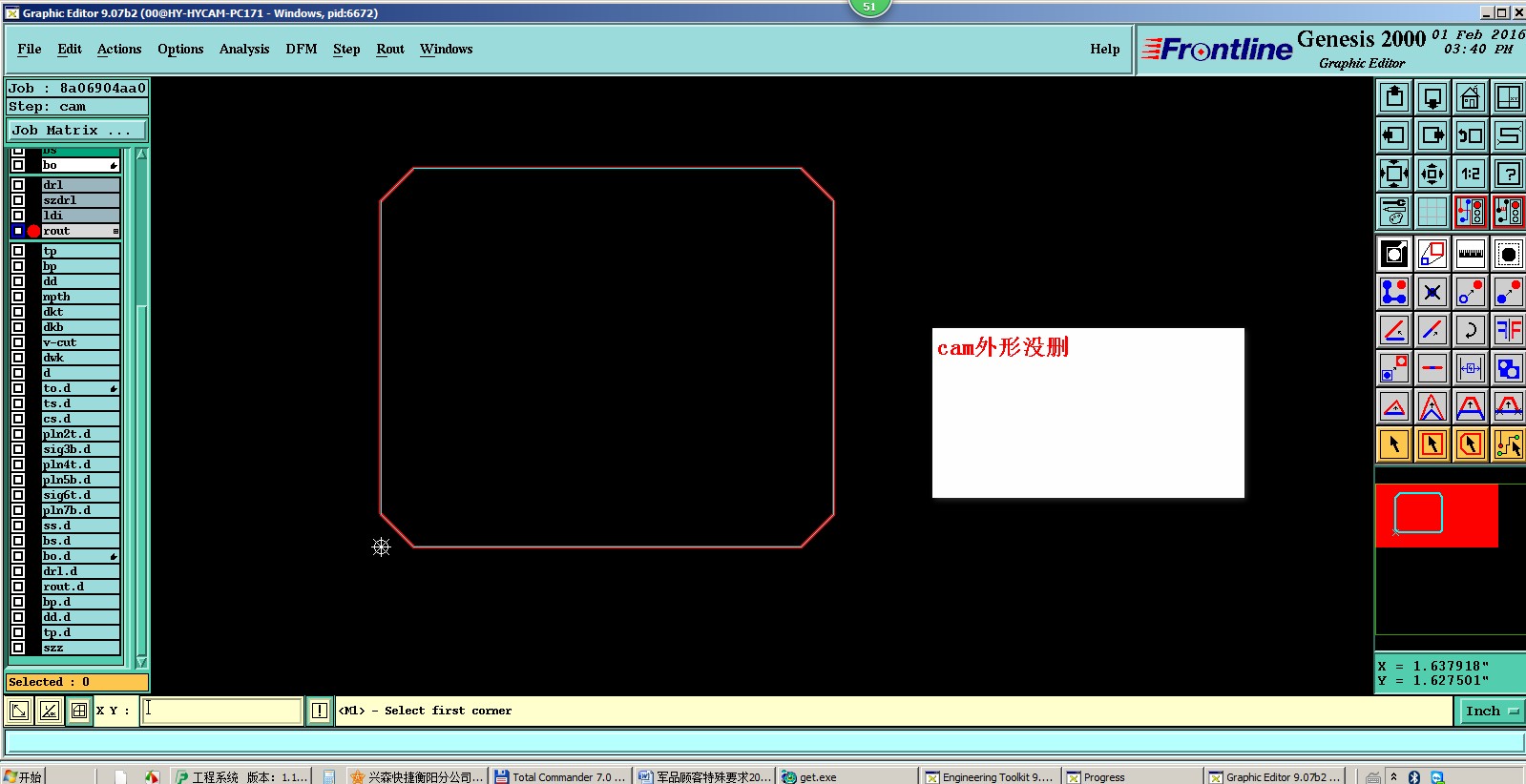Image resolution: width=1526 pixels, height=784 pixels.
Task: Switch to Progress window in taskbar
Action: [x=1132, y=776]
